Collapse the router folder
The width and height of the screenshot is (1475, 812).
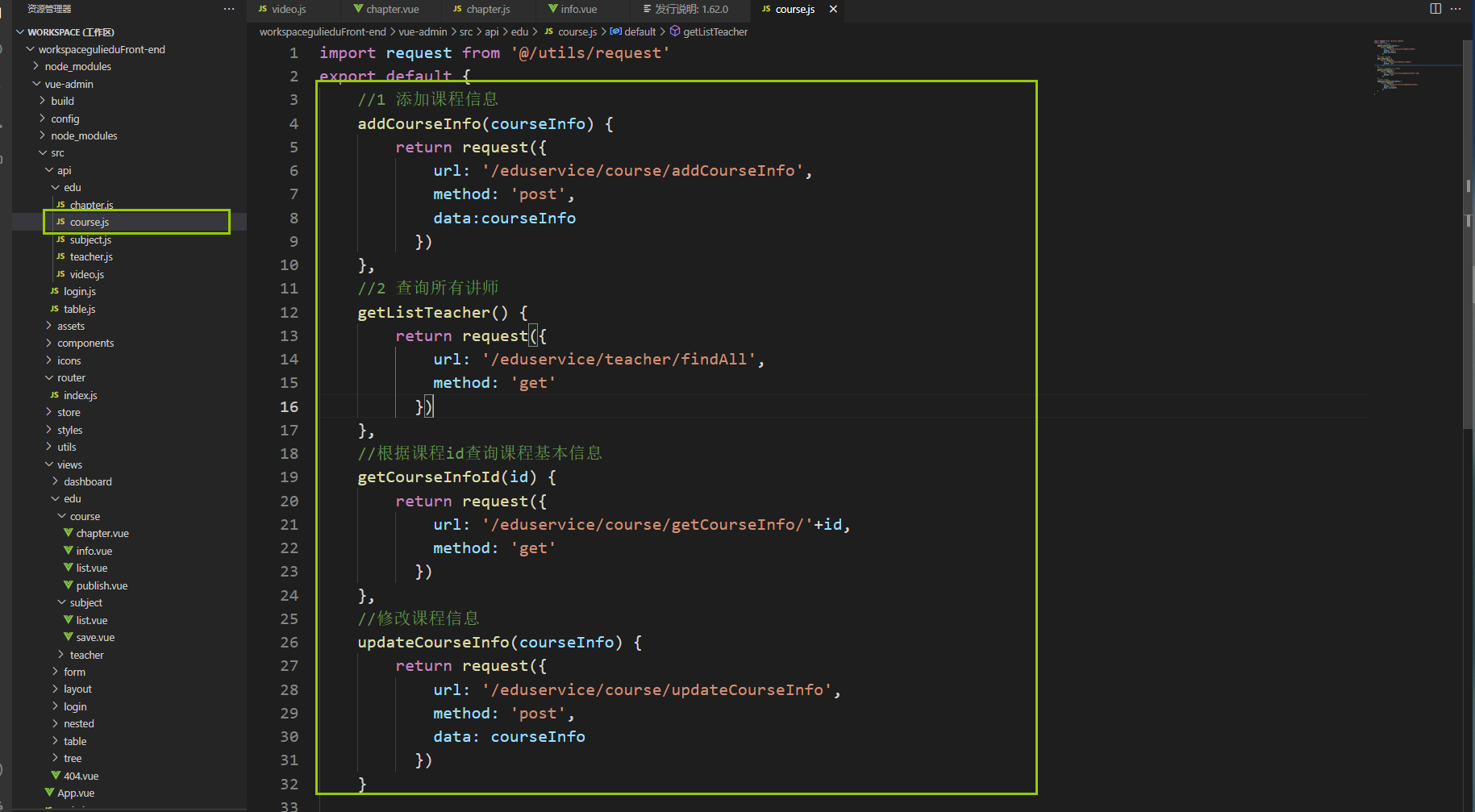click(49, 377)
